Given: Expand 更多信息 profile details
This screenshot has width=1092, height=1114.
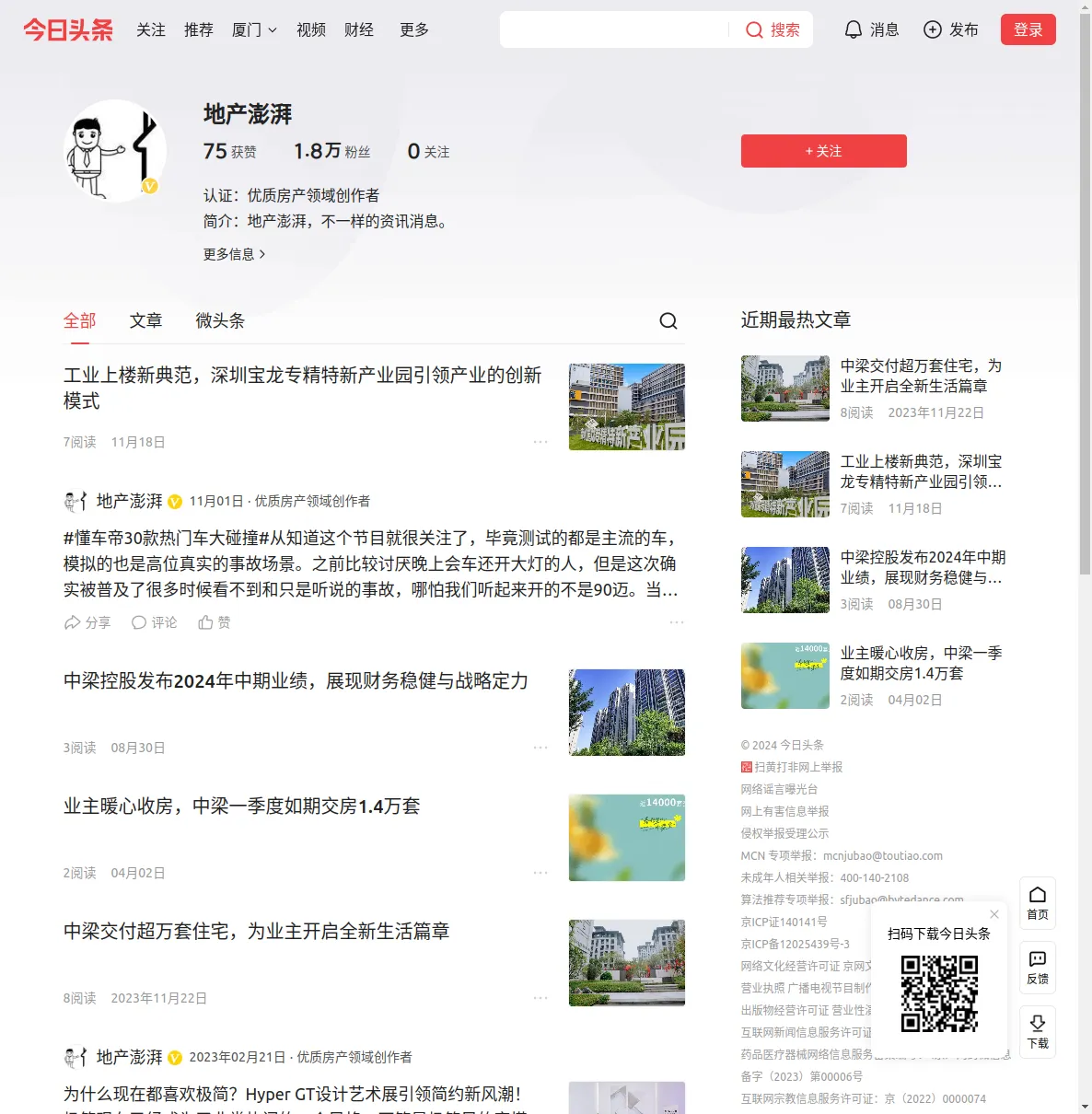Looking at the screenshot, I should point(235,254).
